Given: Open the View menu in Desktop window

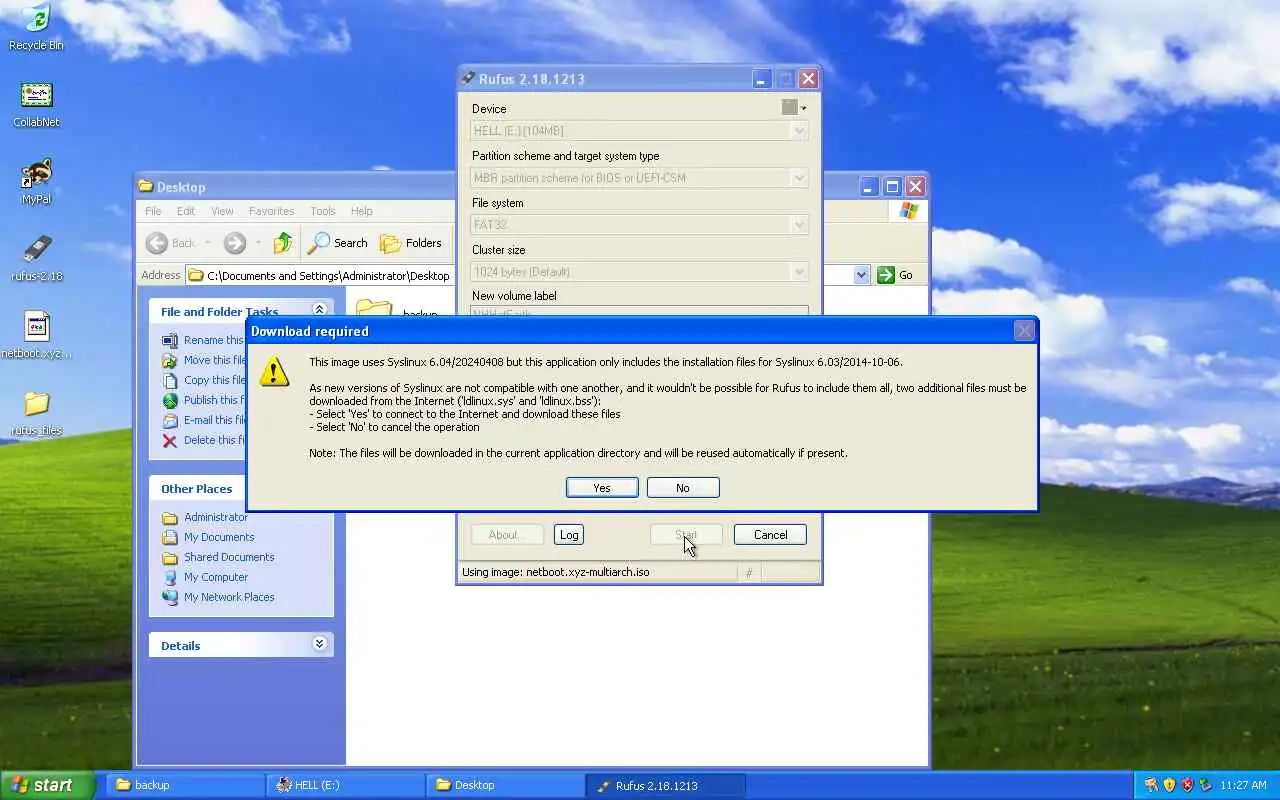Looking at the screenshot, I should click(x=222, y=211).
